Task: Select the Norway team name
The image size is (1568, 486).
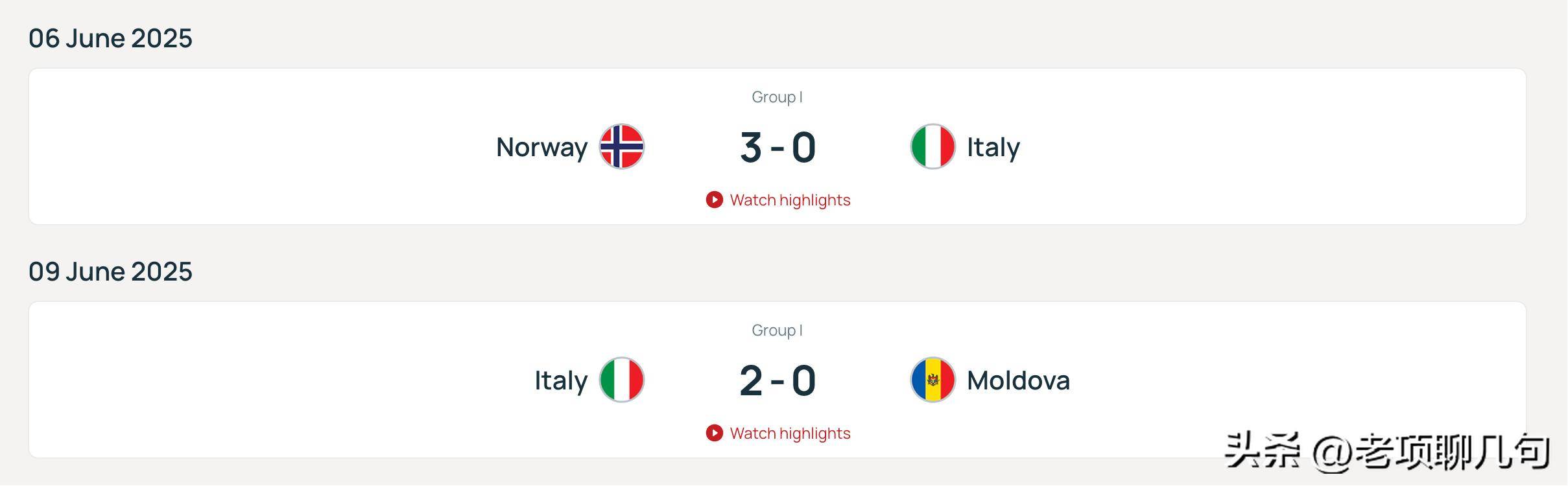Action: [541, 147]
